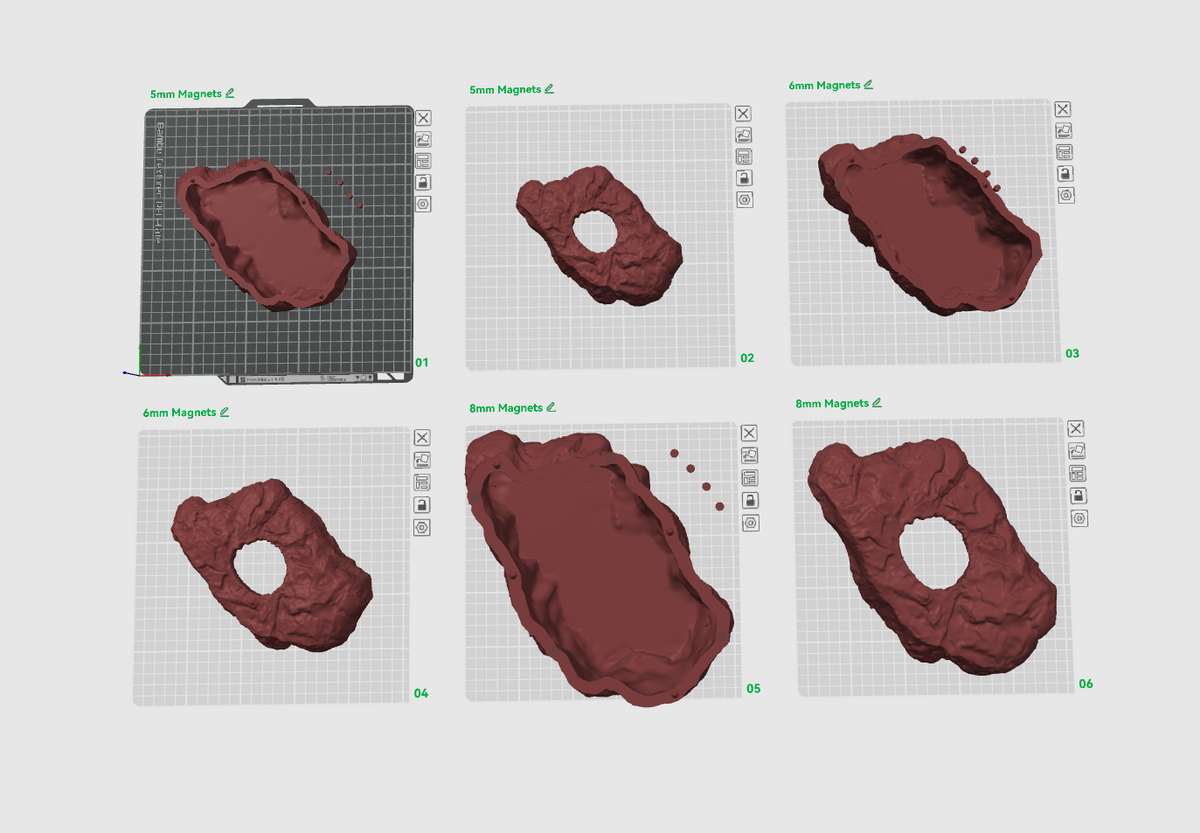Click the rename pencil above plate 01
Screen dimensions: 1200x833
(230, 93)
